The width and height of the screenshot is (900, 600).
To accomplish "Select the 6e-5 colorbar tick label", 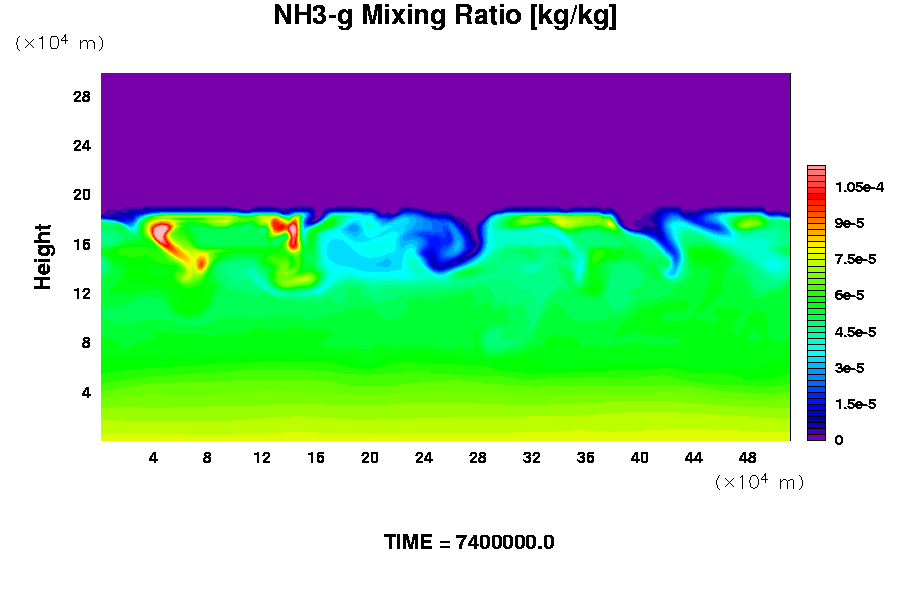I will (x=849, y=295).
